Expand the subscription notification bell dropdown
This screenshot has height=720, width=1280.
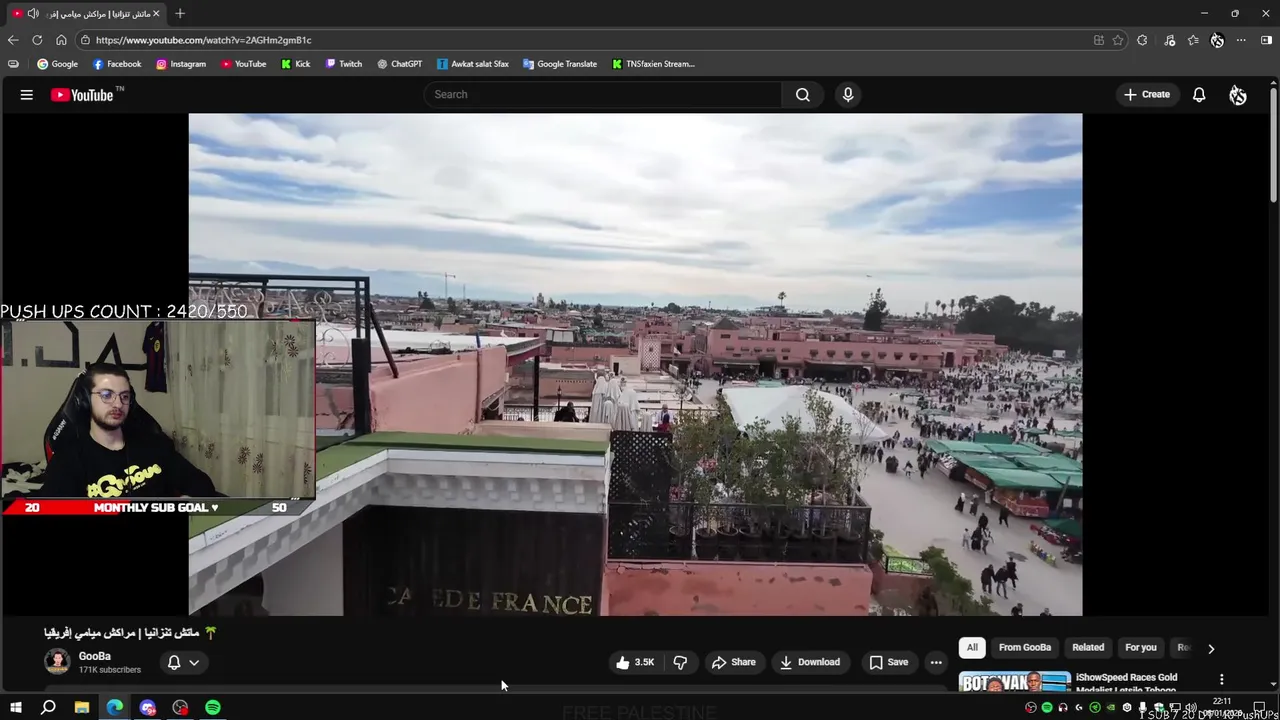click(183, 662)
